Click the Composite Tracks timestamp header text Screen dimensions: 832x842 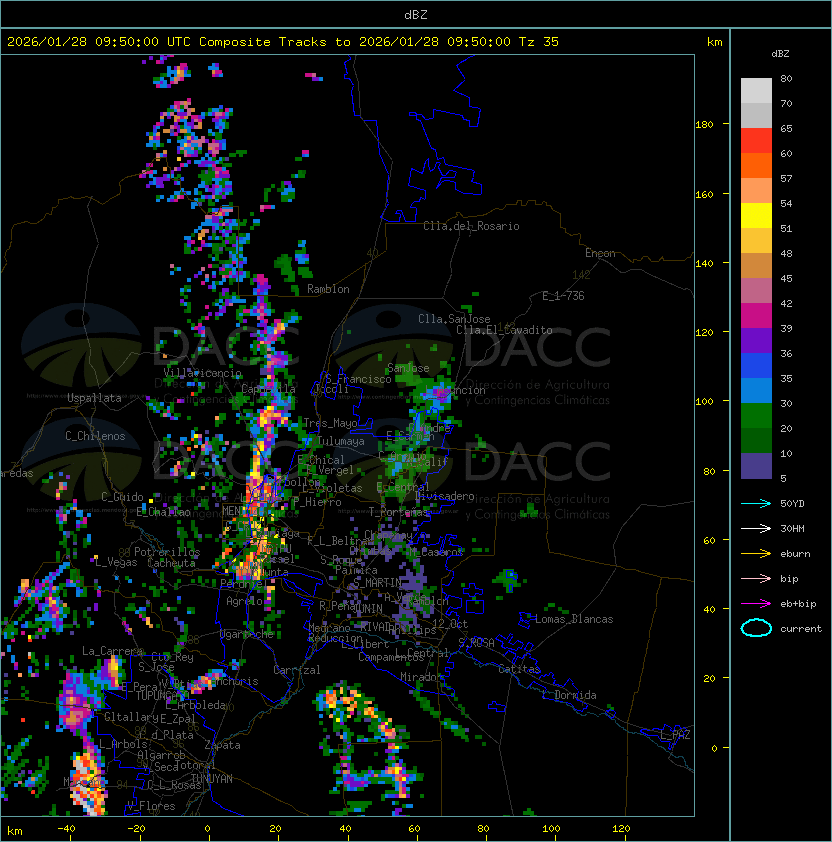point(283,42)
